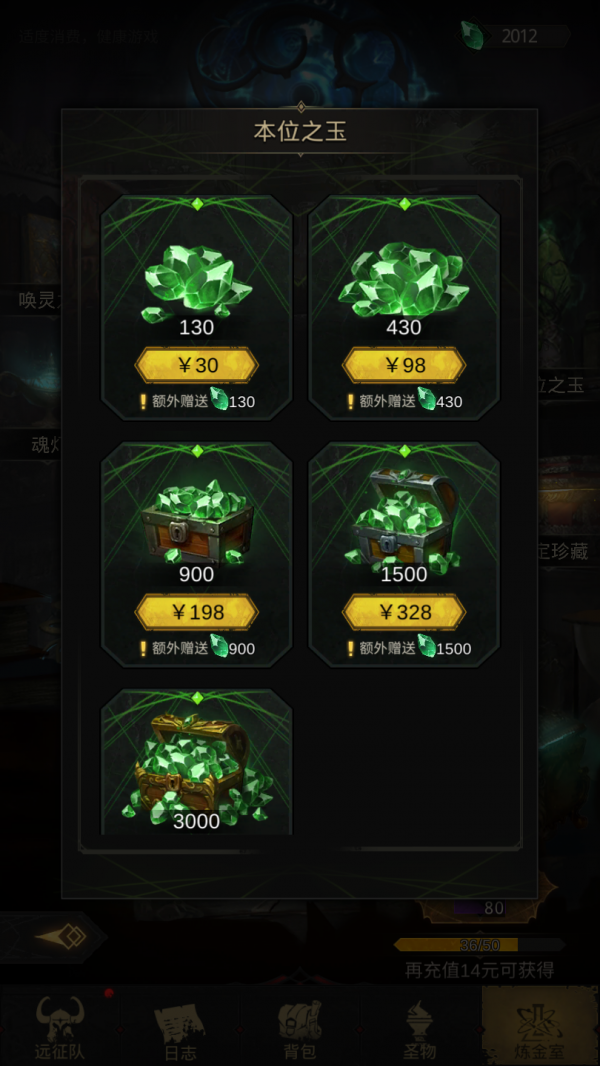Choose the 3000 gems golden chest icon
Image resolution: width=600 pixels, height=1066 pixels.
coord(197,768)
